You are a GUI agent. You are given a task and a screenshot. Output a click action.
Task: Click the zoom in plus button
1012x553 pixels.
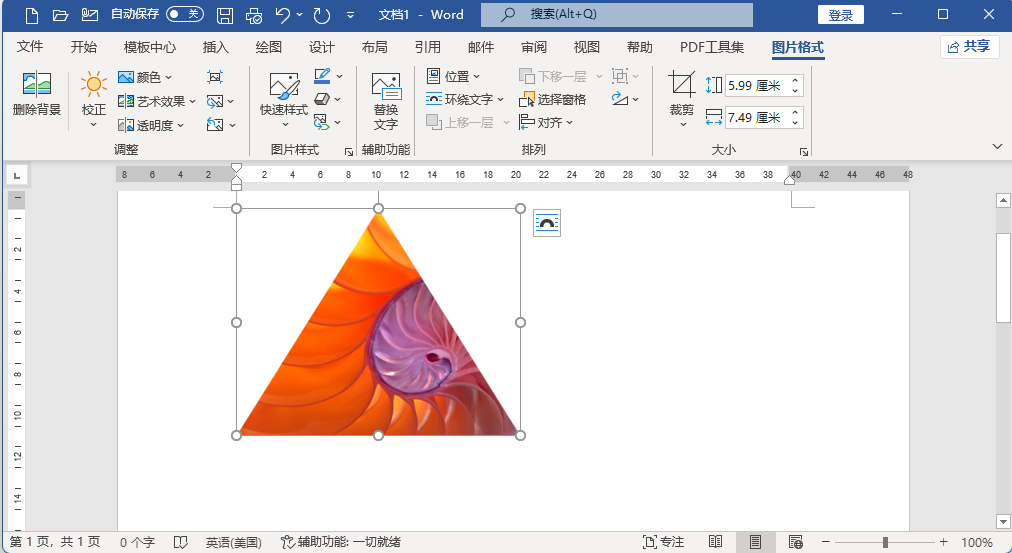[944, 542]
